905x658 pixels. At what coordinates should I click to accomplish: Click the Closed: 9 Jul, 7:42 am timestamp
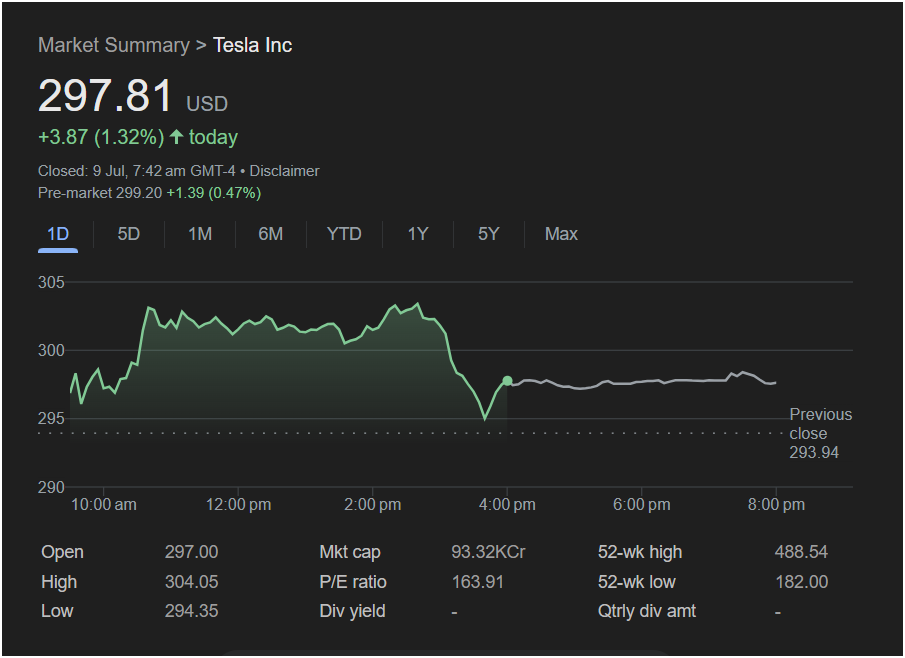pos(137,171)
